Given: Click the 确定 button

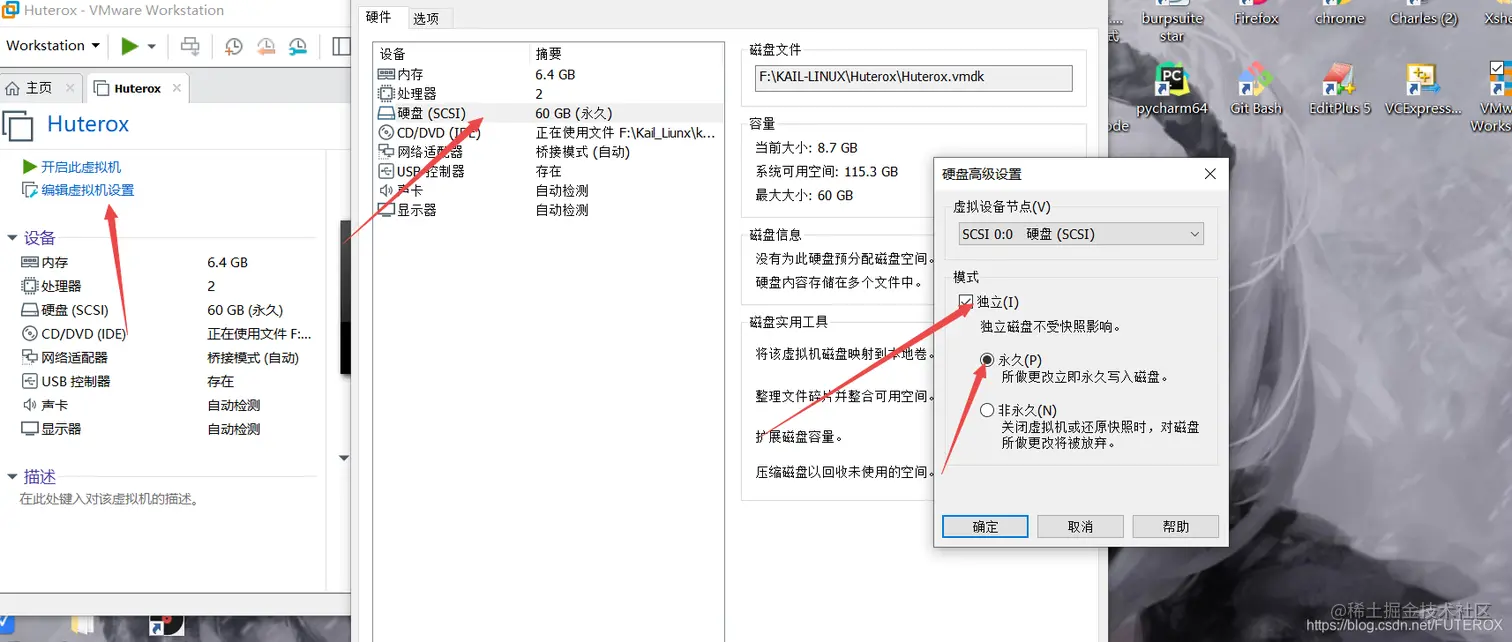Looking at the screenshot, I should pos(985,526).
